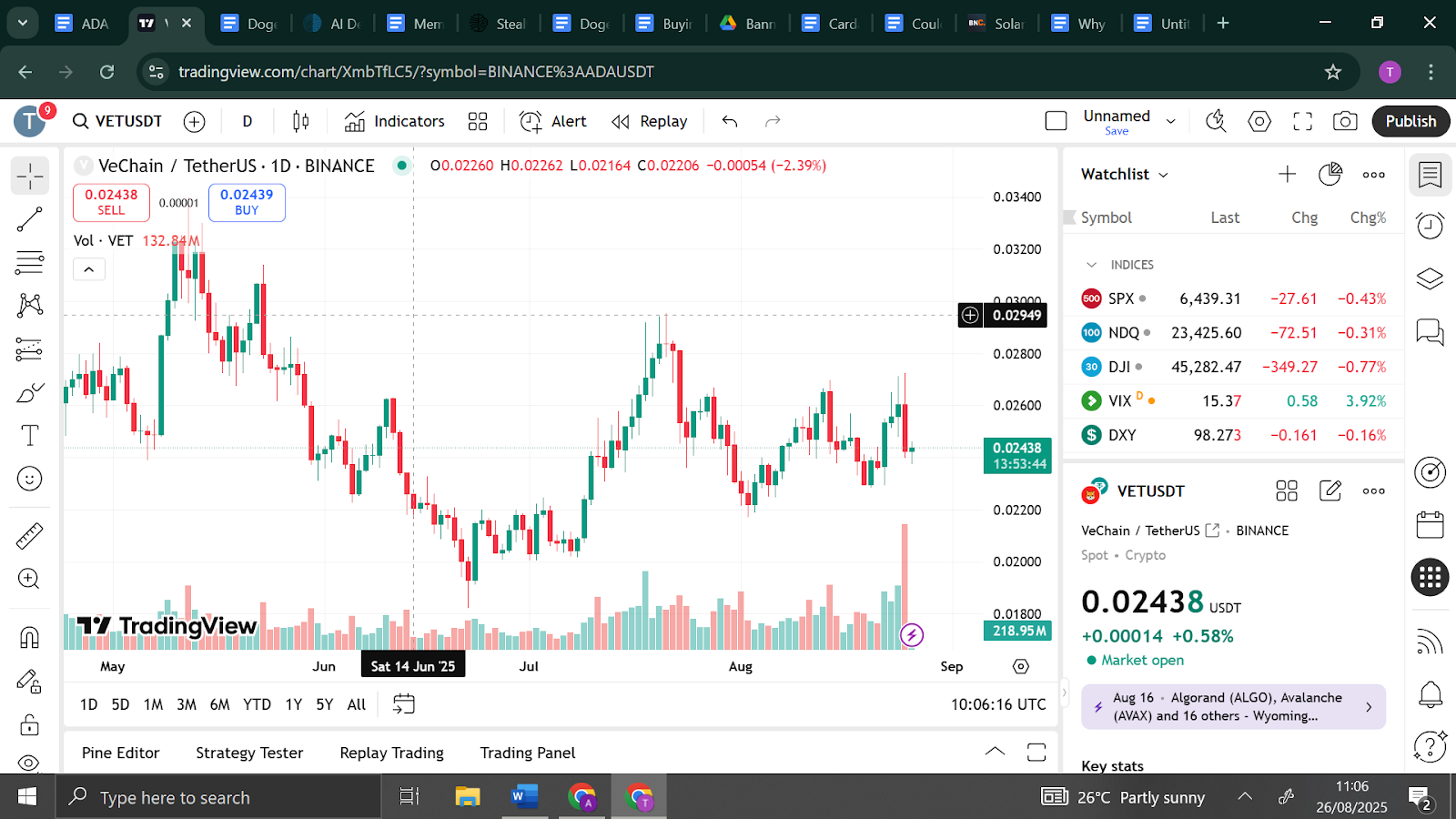
Task: Add a symbol to the Watchlist
Action: (1287, 174)
